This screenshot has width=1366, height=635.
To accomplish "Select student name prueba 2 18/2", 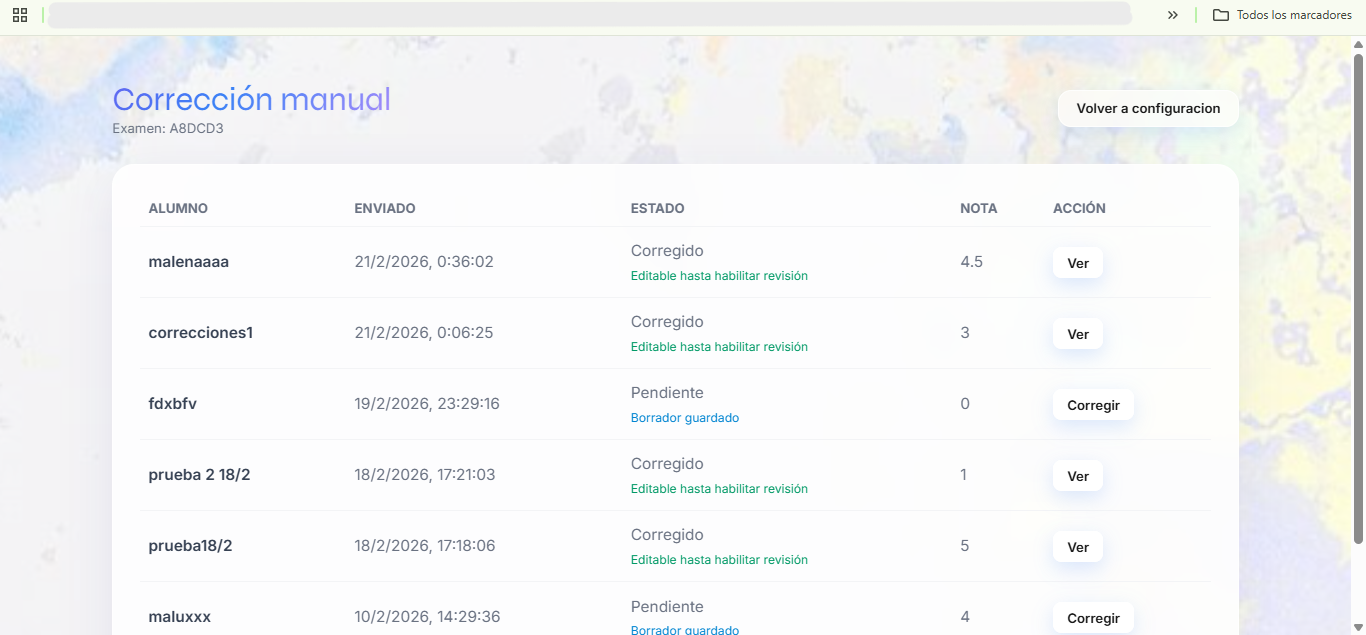I will 199,475.
